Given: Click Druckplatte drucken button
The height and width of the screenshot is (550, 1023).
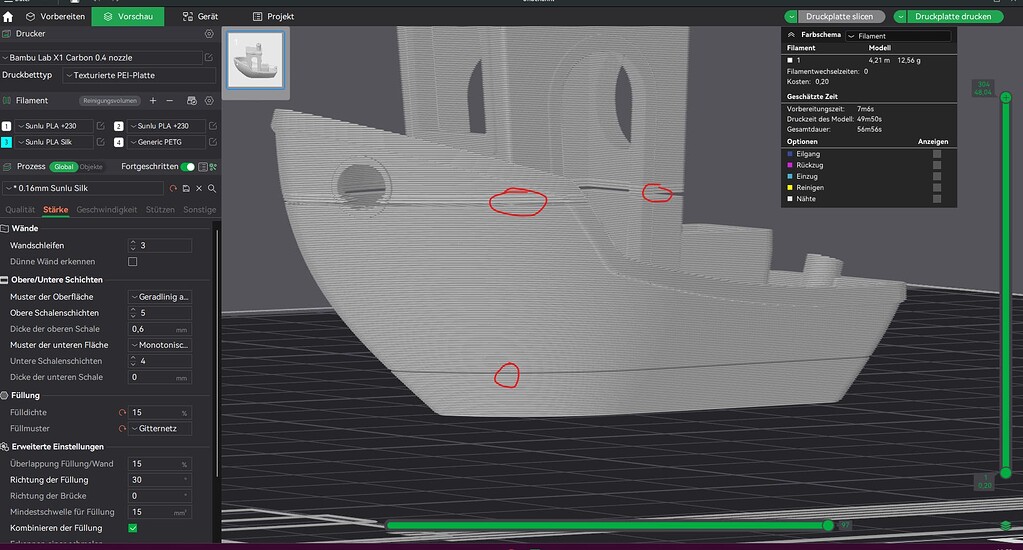Looking at the screenshot, I should 953,16.
